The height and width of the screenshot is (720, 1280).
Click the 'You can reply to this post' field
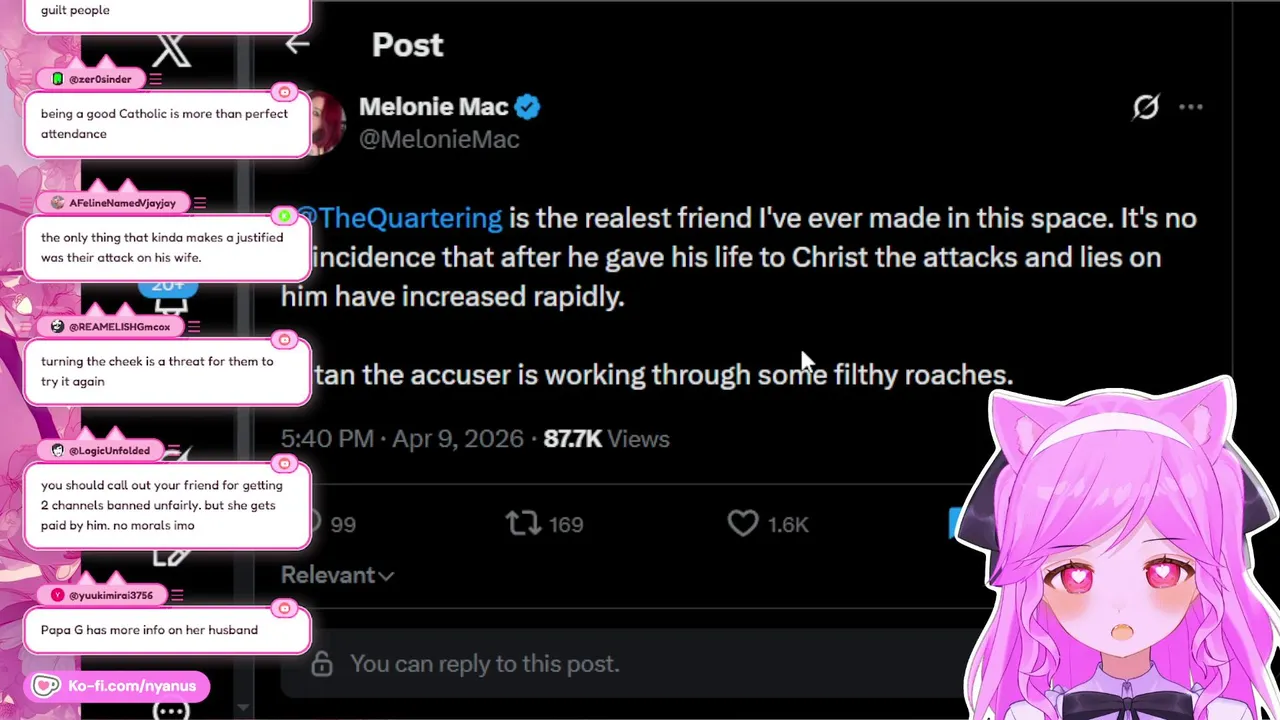[485, 664]
